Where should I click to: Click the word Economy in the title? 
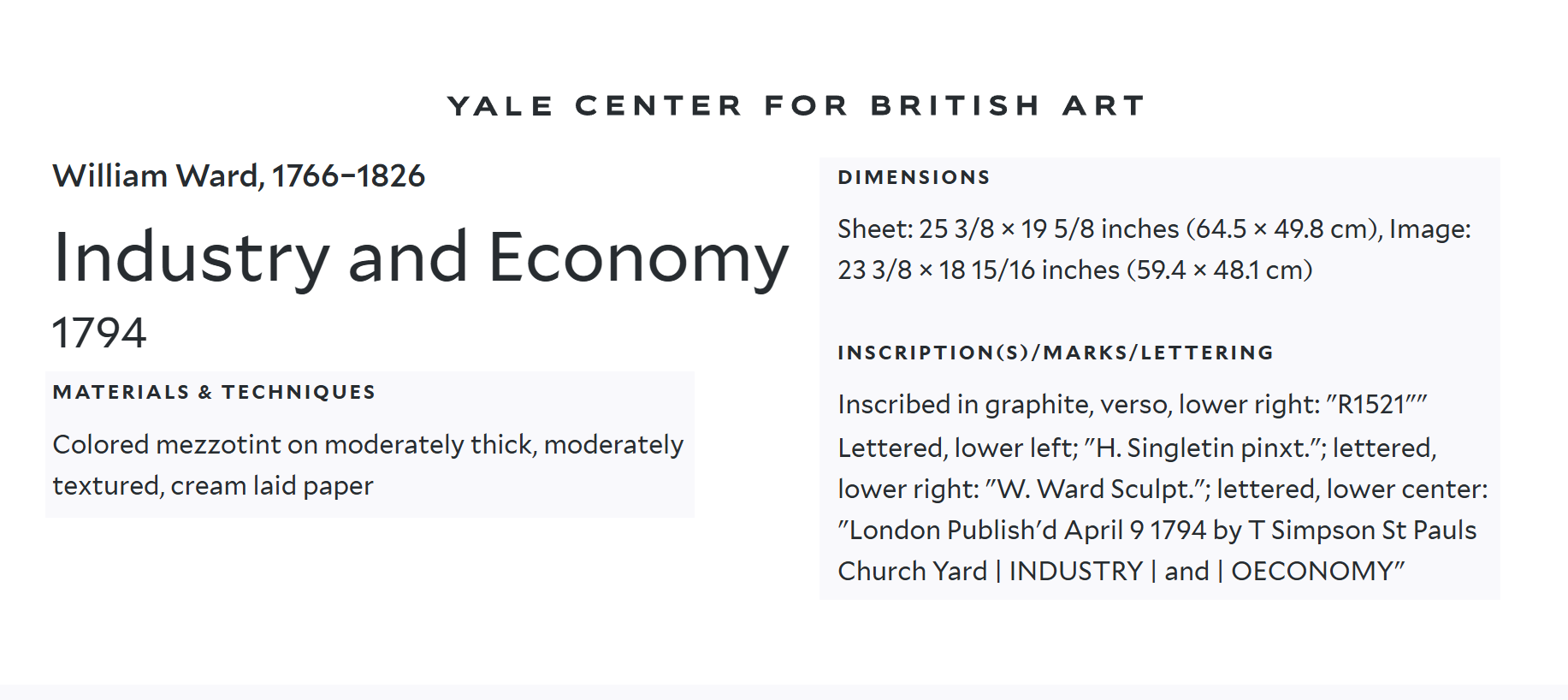[638, 257]
